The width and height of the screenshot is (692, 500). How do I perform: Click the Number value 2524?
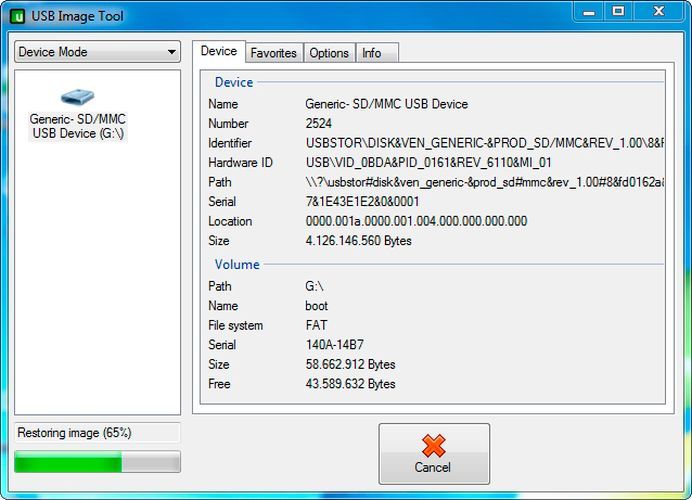click(x=319, y=124)
